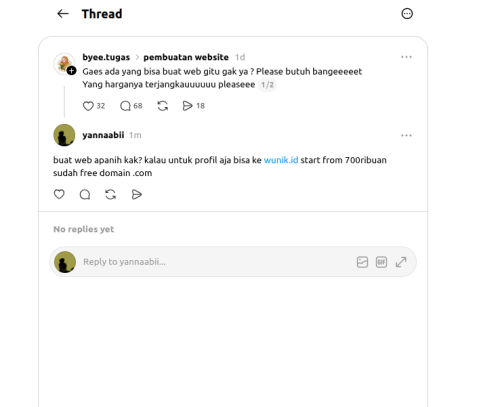This screenshot has width=500, height=407.
Task: Attach an image in the reply box
Action: pos(362,262)
